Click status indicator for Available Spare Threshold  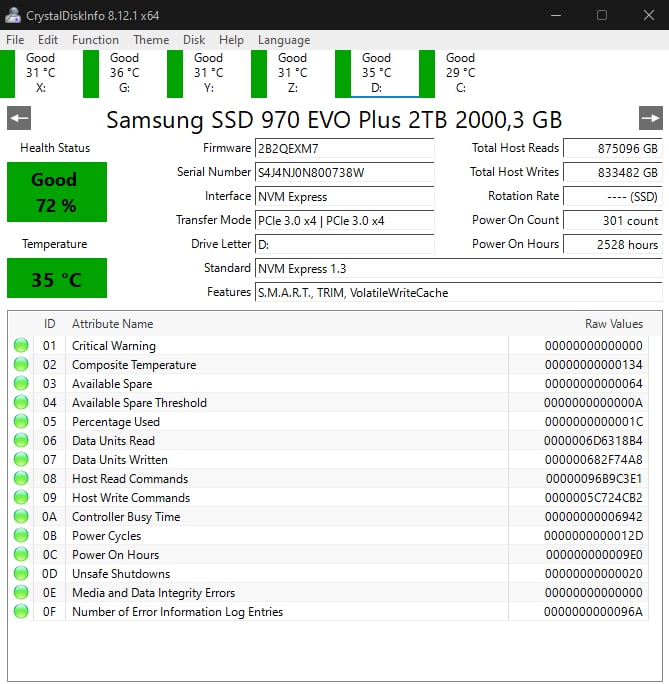21,402
